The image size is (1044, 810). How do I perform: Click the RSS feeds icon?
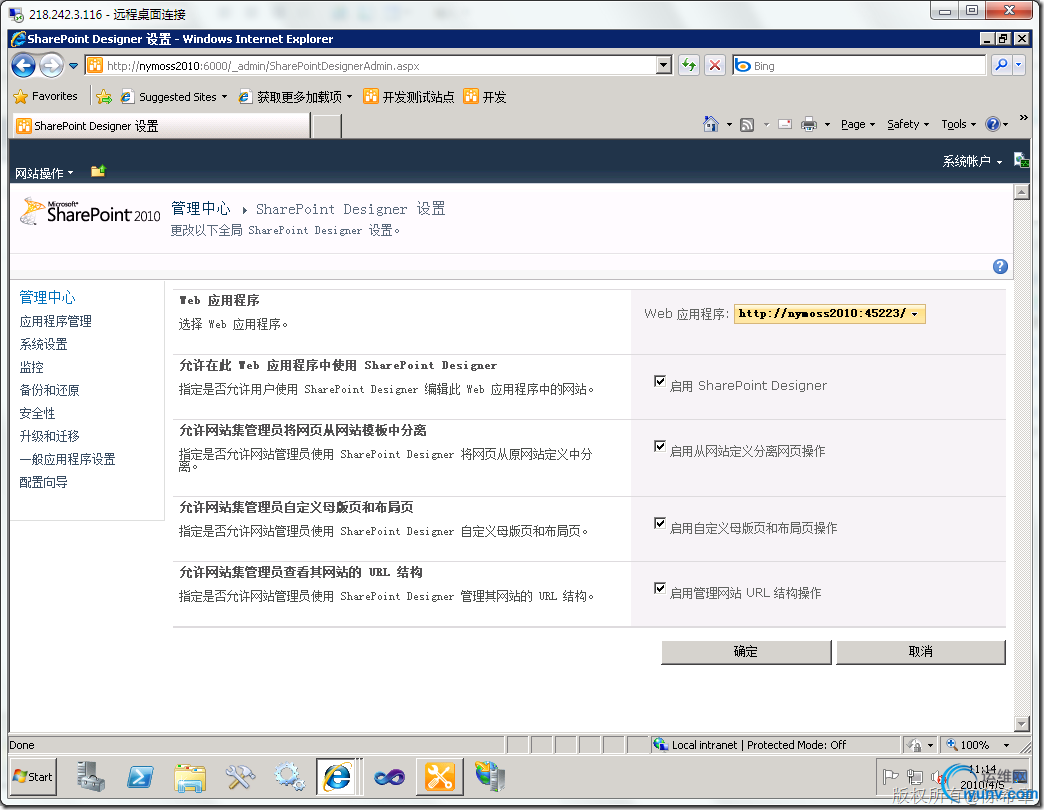pos(747,124)
